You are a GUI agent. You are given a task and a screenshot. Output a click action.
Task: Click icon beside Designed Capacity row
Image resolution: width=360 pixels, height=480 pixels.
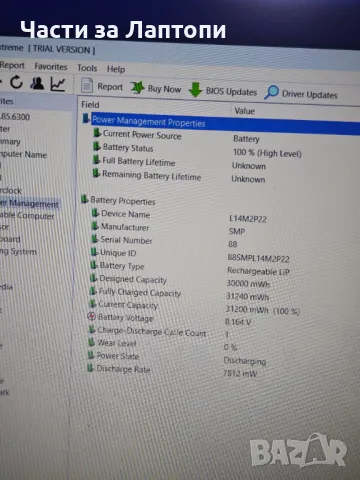coord(93,278)
